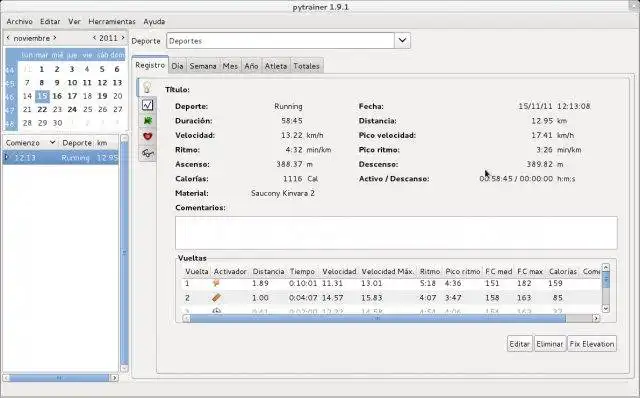Open the Editar menu
640x398 pixels.
point(50,21)
